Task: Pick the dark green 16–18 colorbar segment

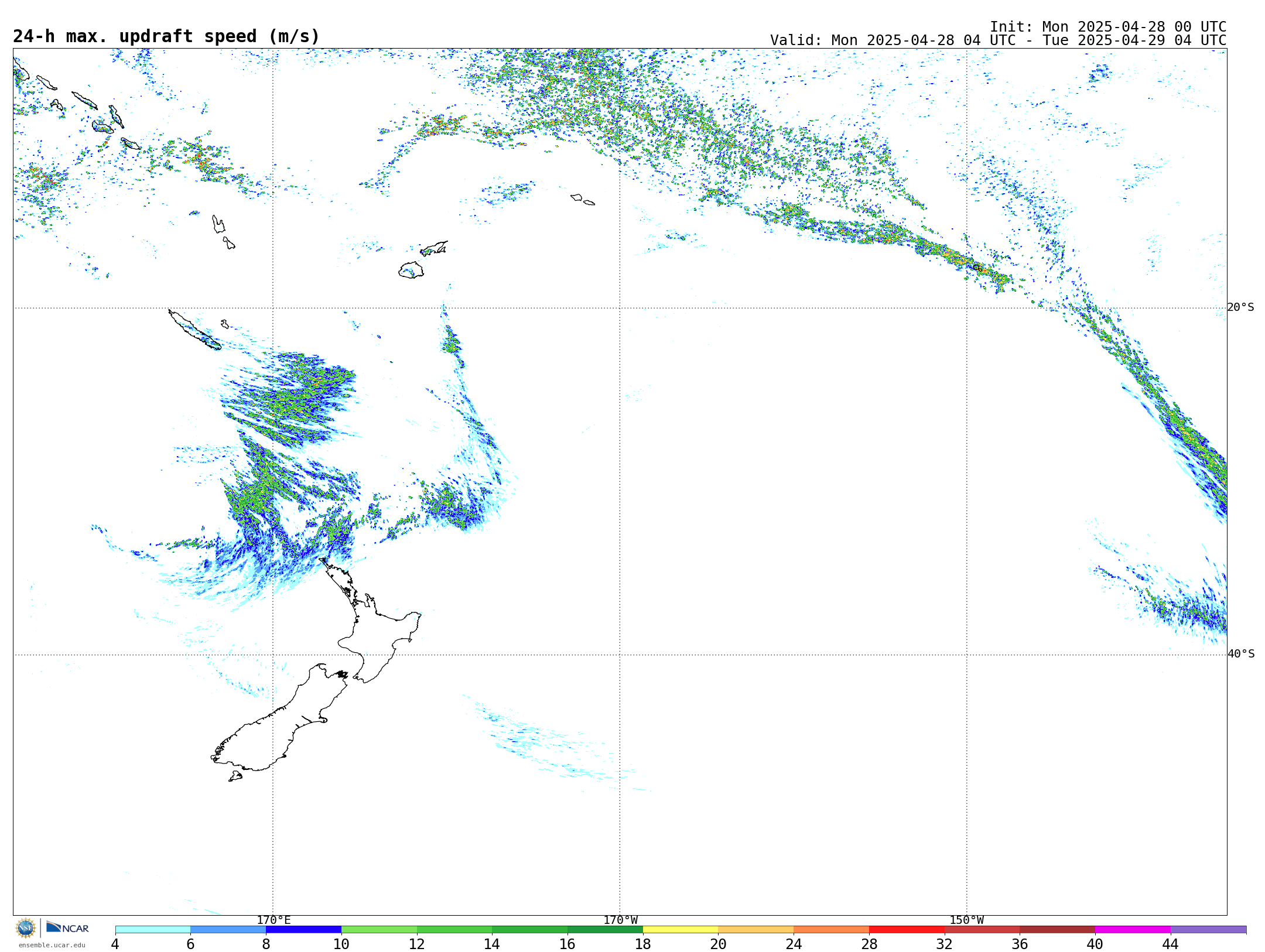Action: coord(605,929)
